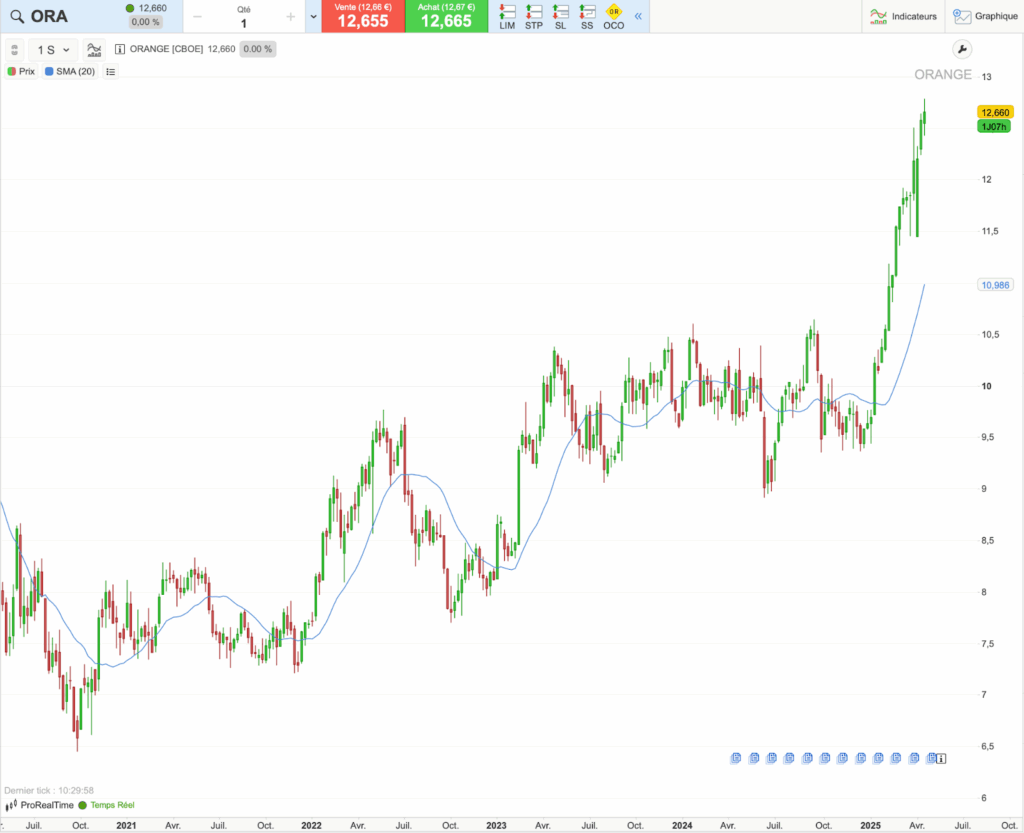Increase order quantity with the plus button

(x=291, y=17)
